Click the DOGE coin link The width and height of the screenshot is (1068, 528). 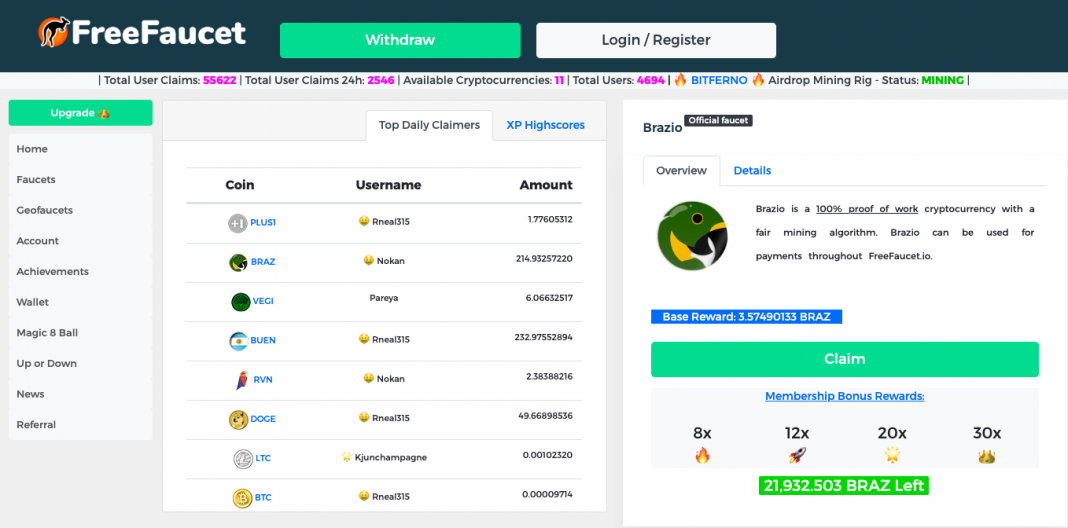(x=263, y=418)
